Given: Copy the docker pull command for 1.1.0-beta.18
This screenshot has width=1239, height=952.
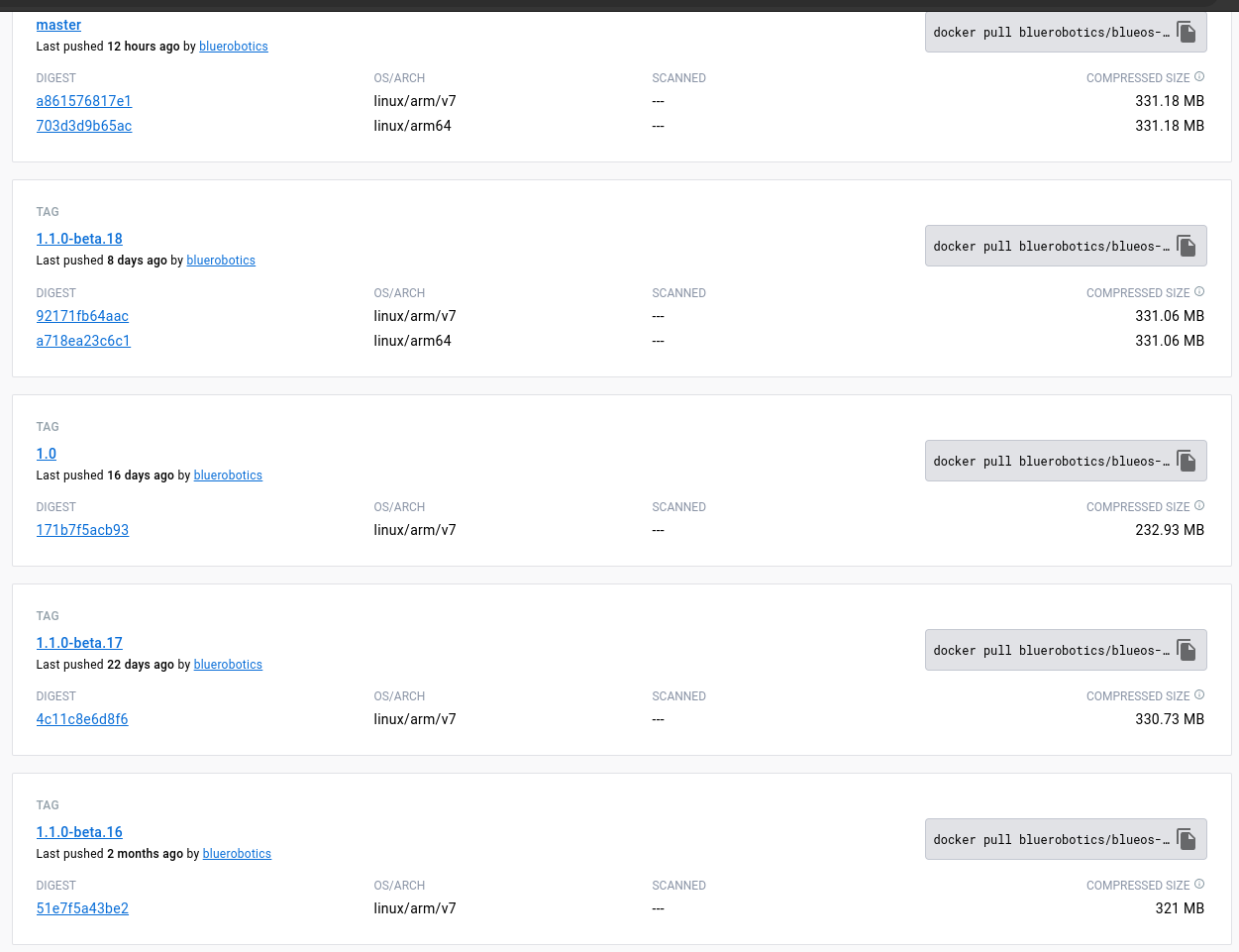Looking at the screenshot, I should pos(1186,246).
